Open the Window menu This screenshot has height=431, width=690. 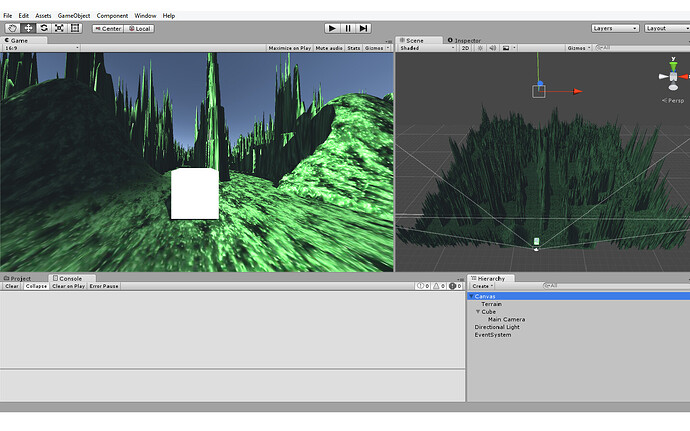point(145,15)
